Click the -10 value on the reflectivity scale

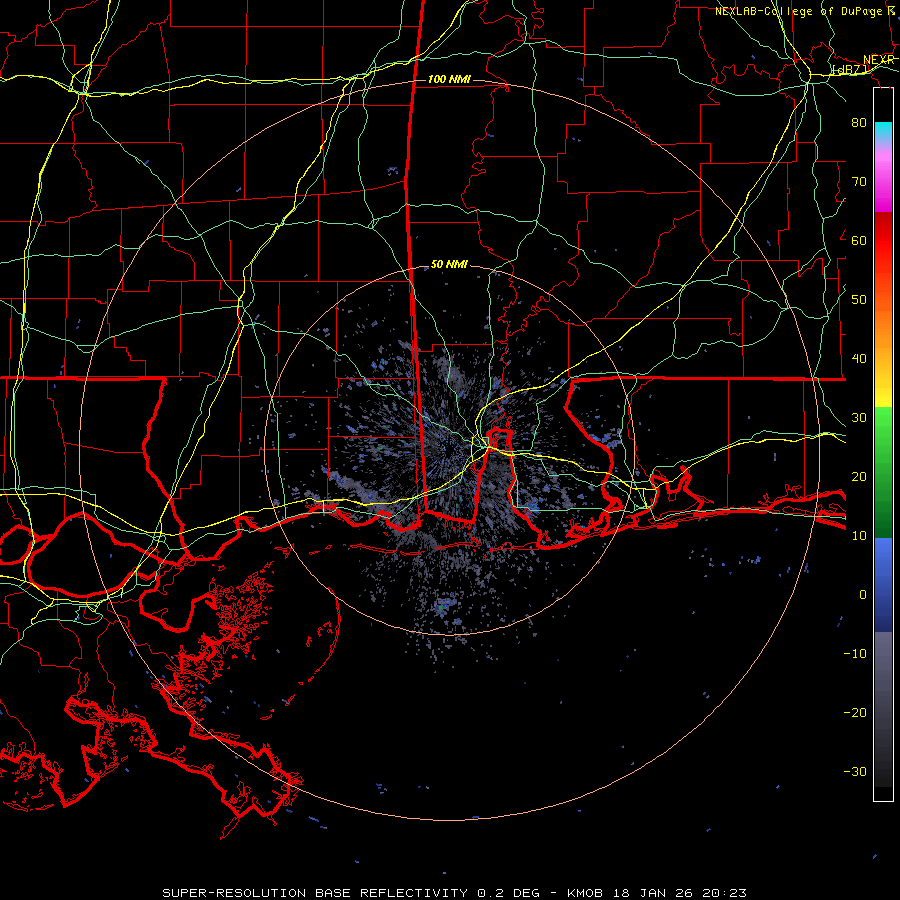pyautogui.click(x=855, y=654)
